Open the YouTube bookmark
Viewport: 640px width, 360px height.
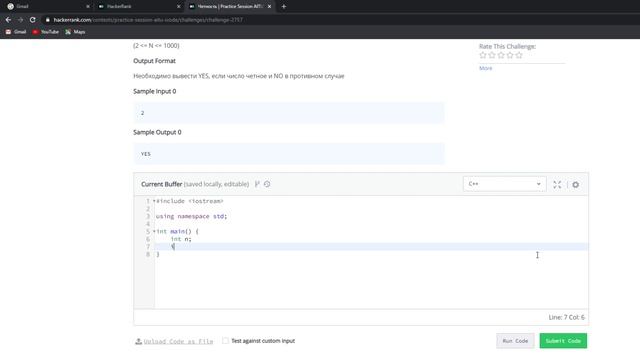46,32
